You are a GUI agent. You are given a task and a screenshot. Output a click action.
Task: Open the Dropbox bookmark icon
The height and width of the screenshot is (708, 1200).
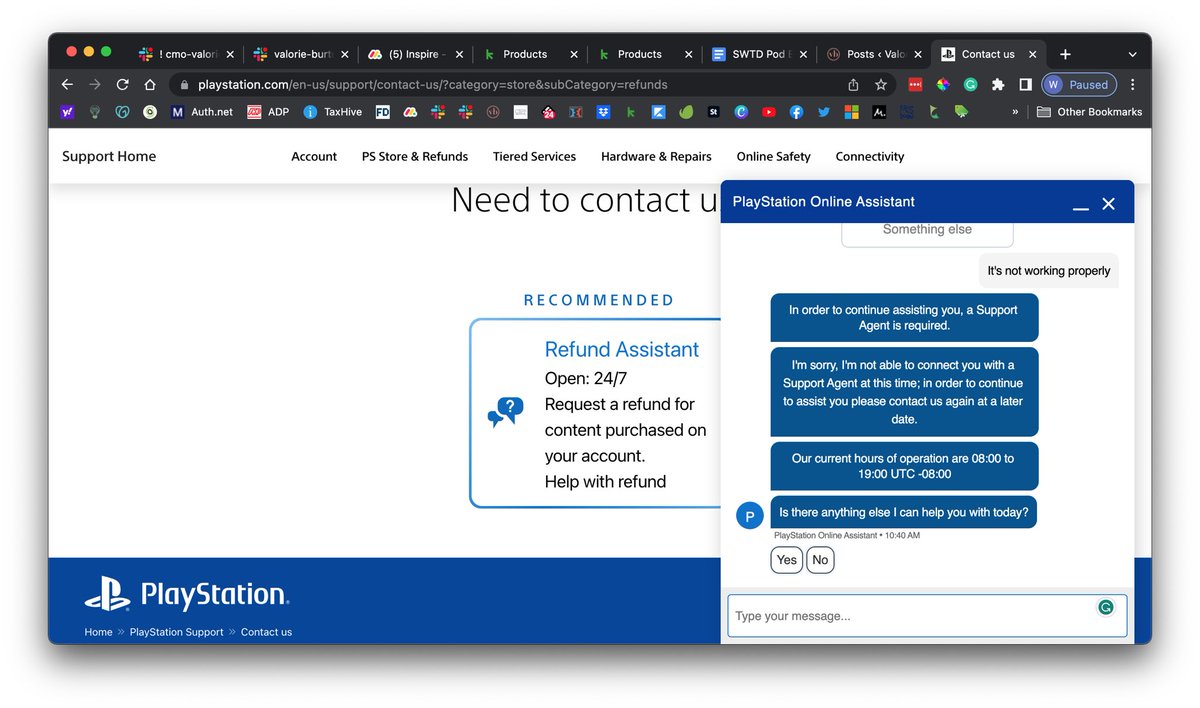(x=603, y=112)
